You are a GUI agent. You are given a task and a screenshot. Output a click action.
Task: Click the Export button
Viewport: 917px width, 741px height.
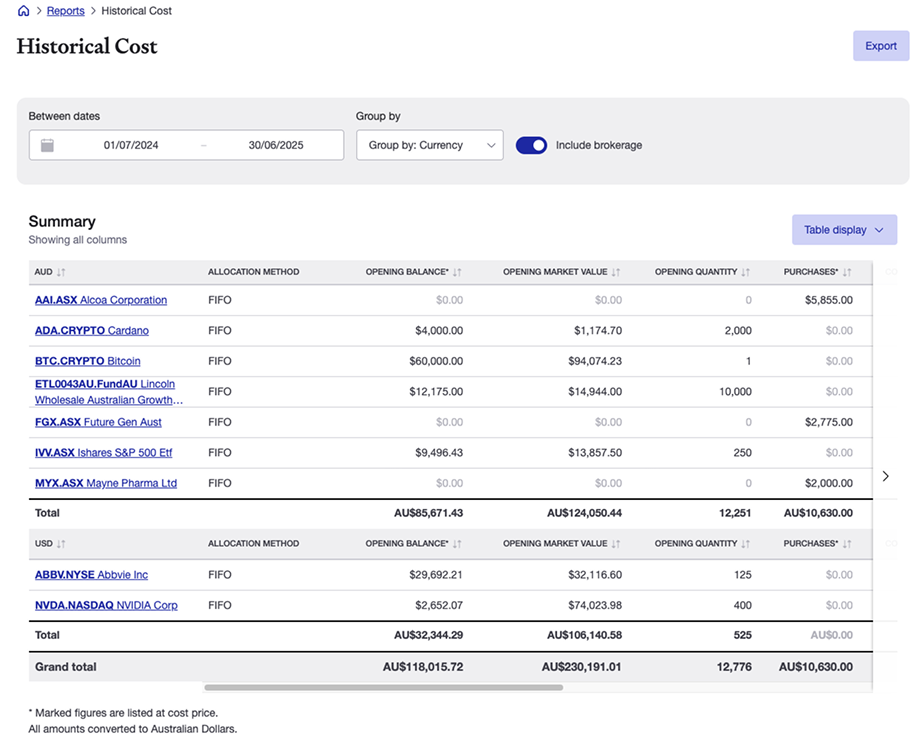(881, 46)
